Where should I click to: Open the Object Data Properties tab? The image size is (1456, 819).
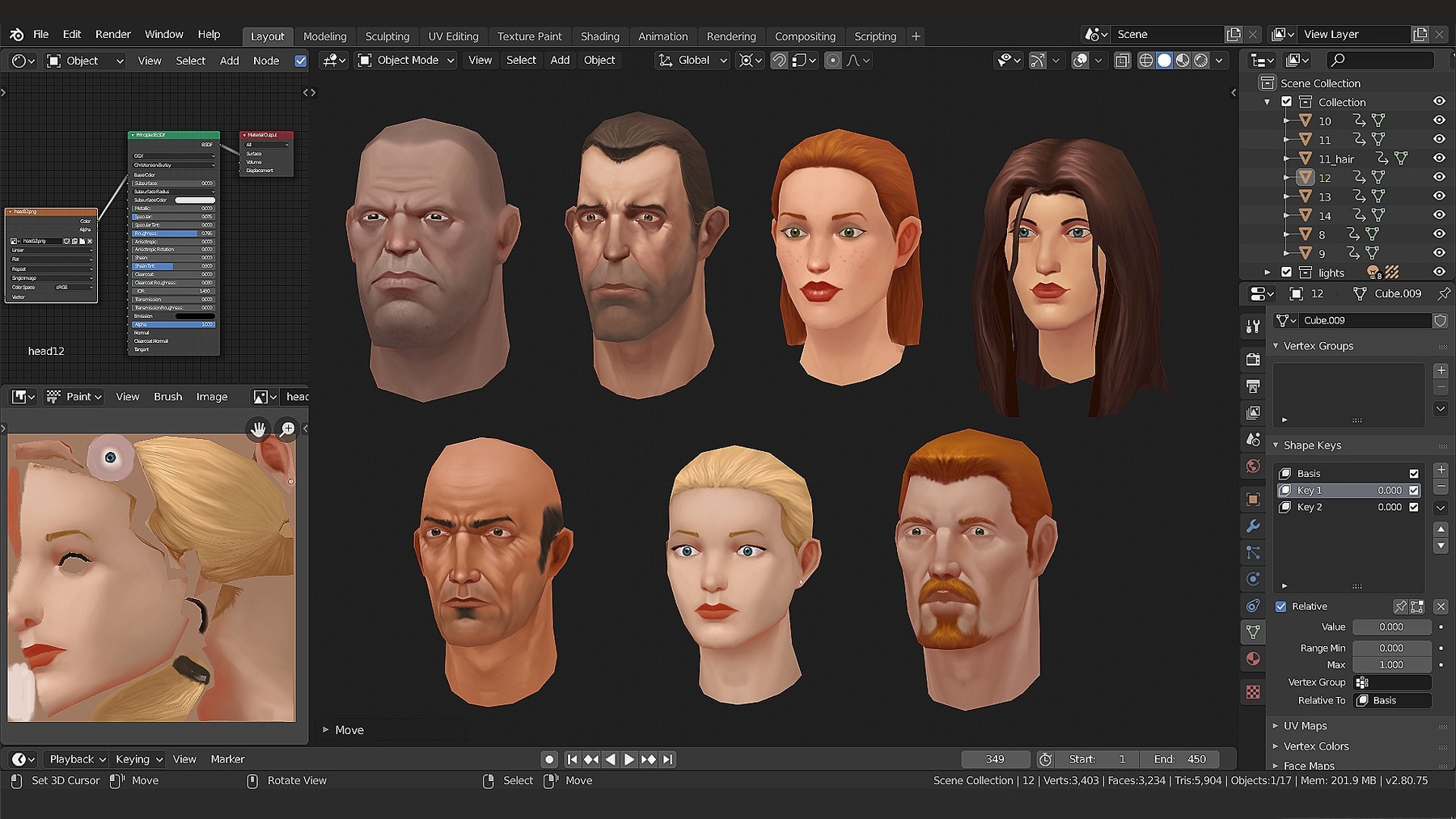click(x=1253, y=632)
